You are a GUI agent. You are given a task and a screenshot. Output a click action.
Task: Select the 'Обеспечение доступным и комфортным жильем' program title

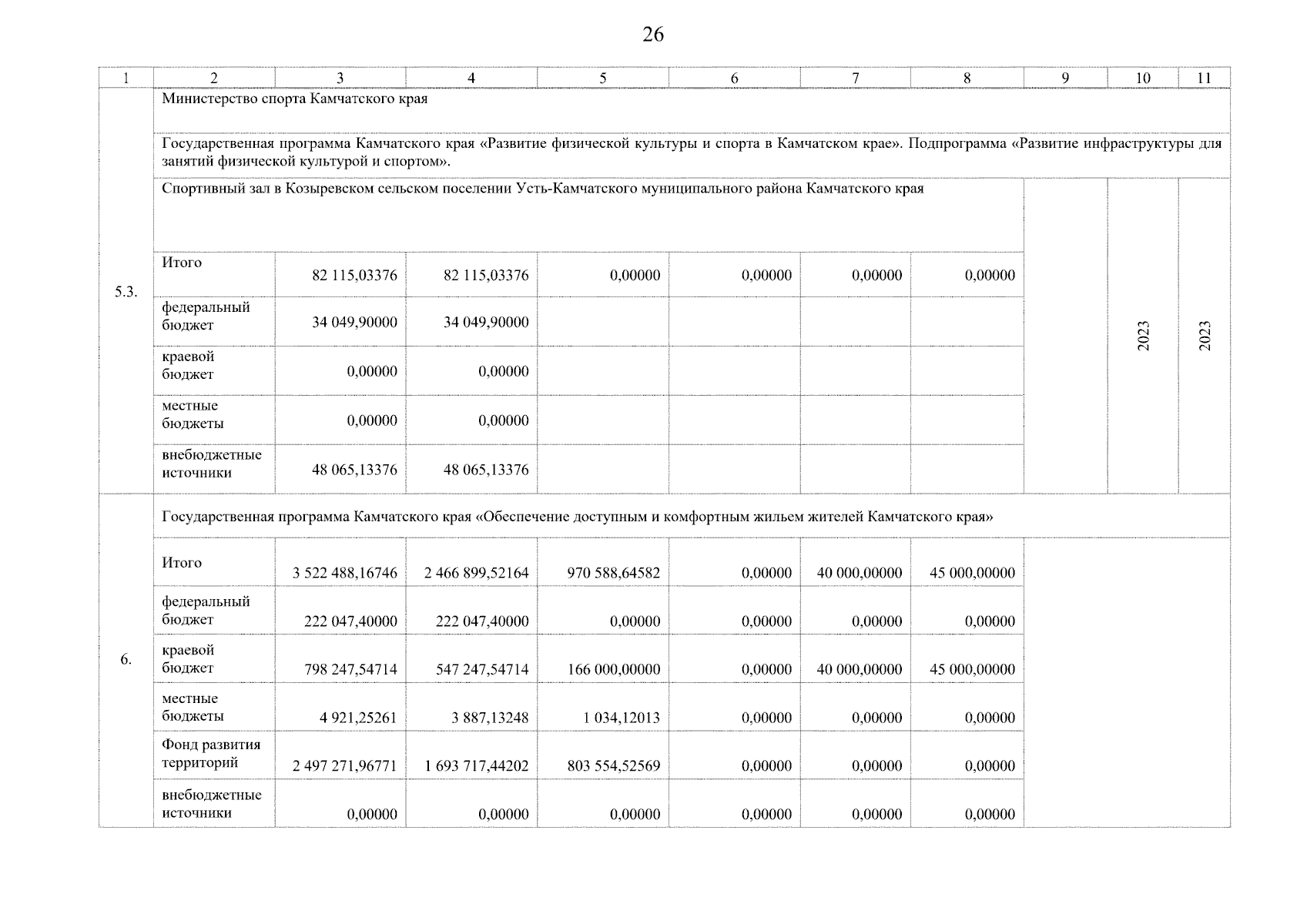point(578,517)
